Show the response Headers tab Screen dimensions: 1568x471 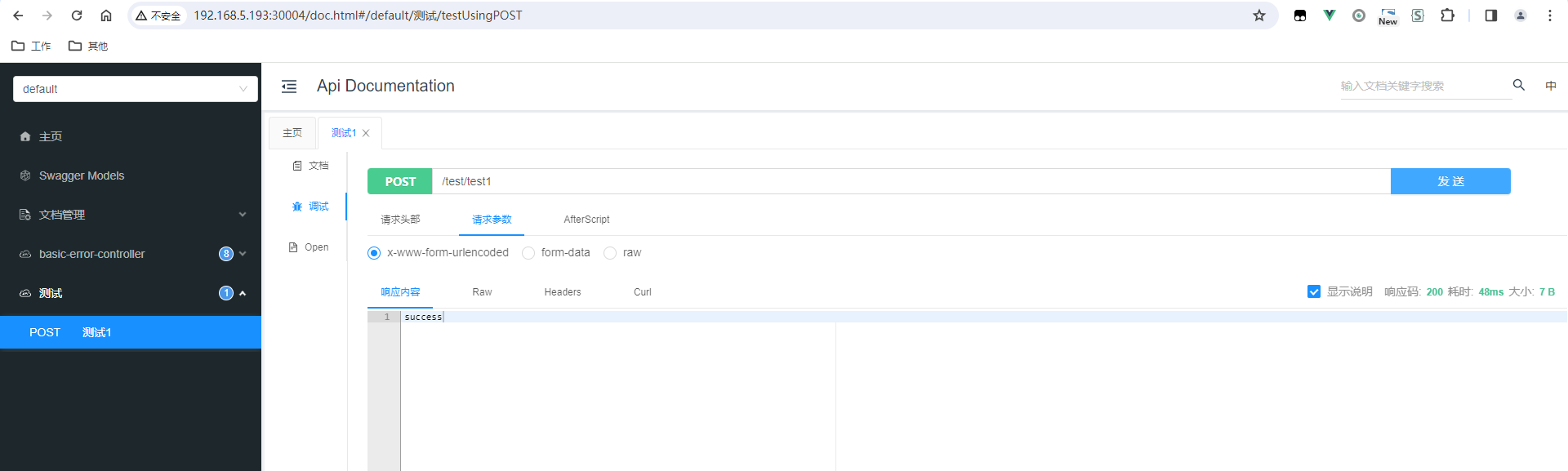pos(563,292)
